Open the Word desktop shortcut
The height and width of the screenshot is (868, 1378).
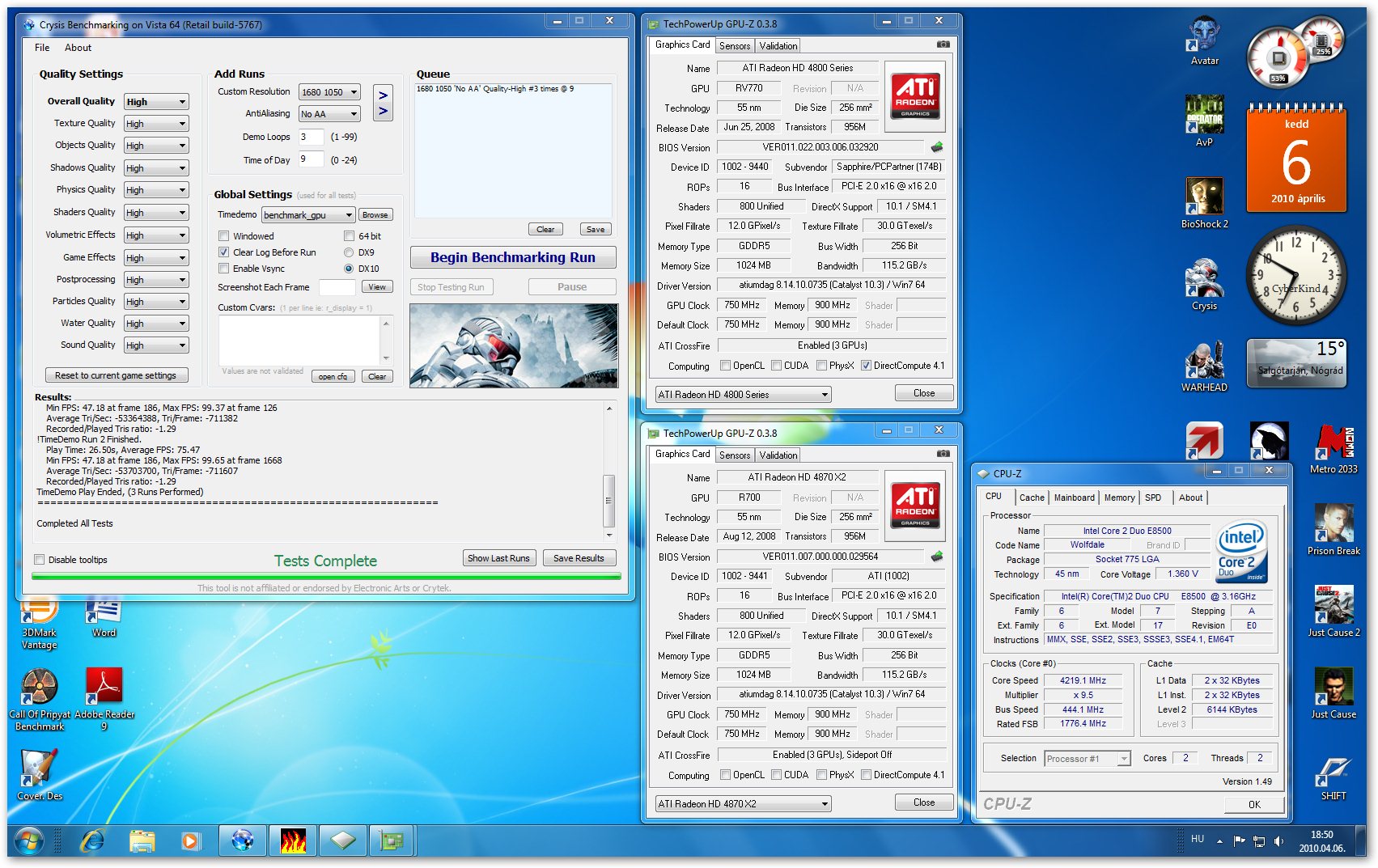click(x=104, y=618)
